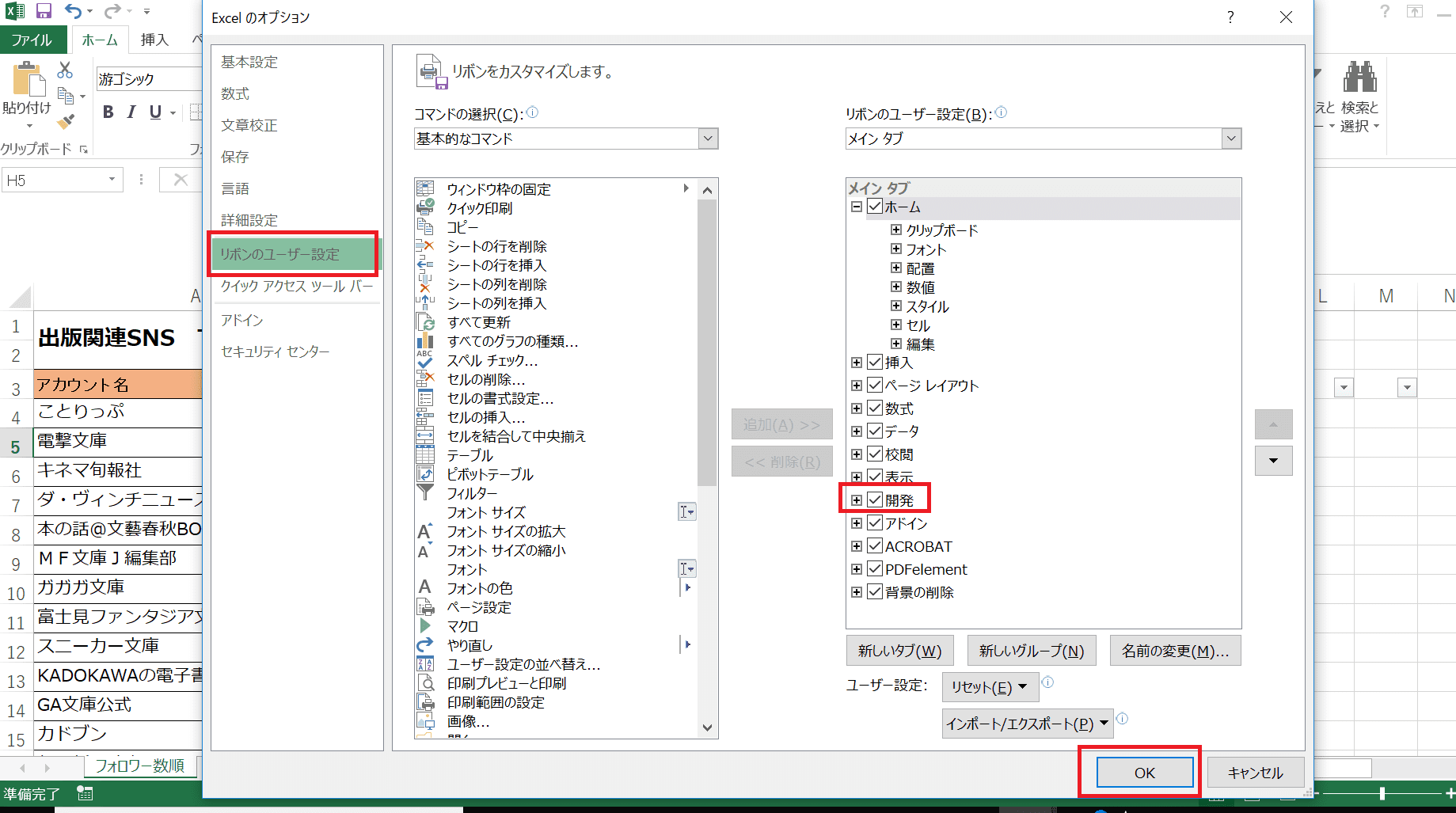This screenshot has height=813, width=1456.
Task: Click the help question mark in dialog title
Action: pos(1230,17)
